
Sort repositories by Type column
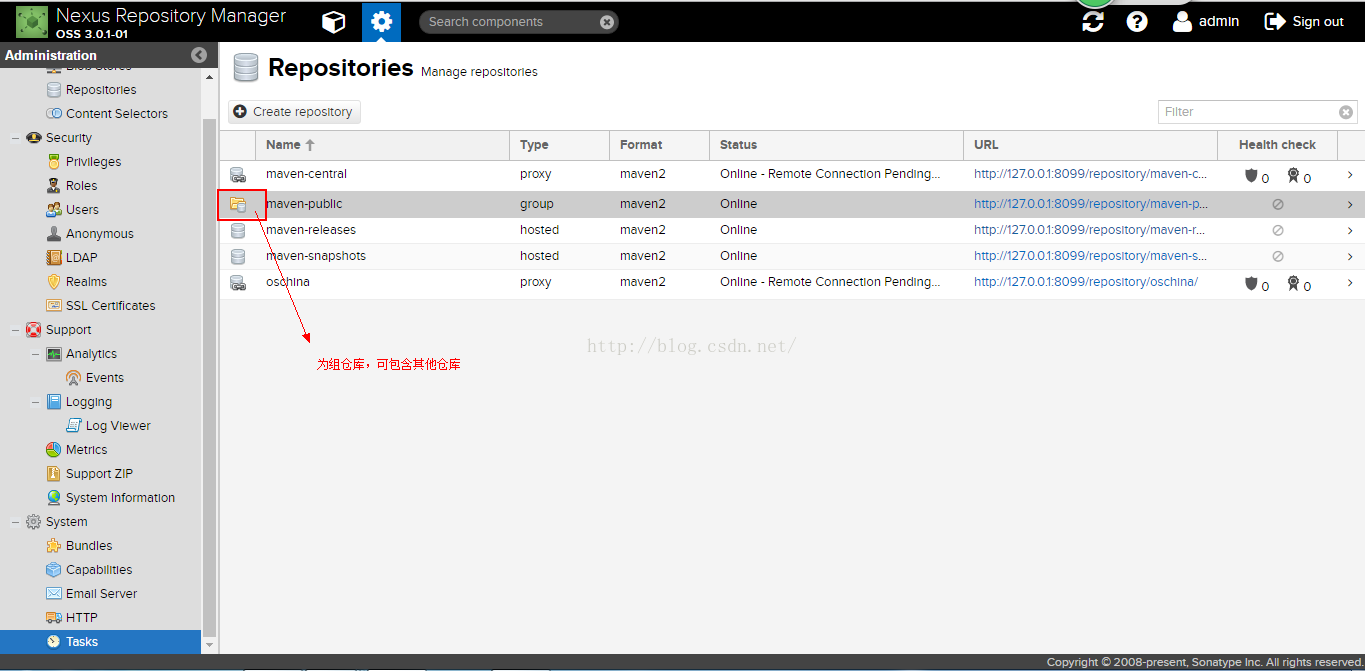(560, 145)
